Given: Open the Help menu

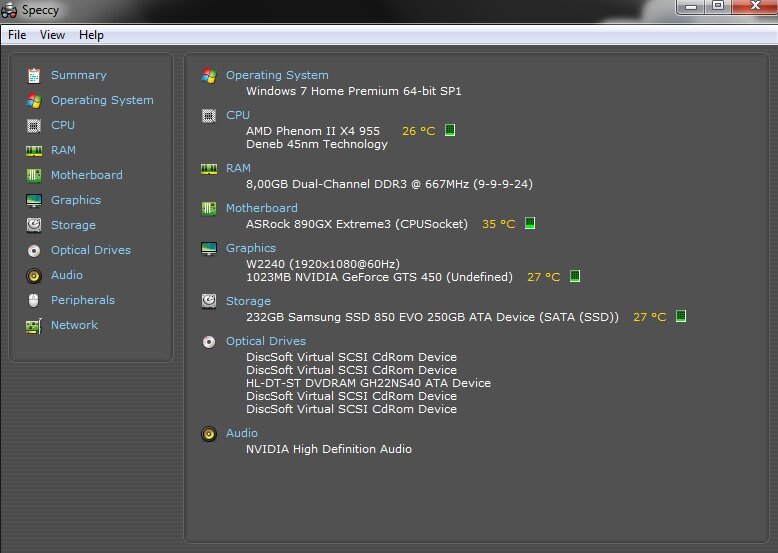Looking at the screenshot, I should (x=91, y=35).
